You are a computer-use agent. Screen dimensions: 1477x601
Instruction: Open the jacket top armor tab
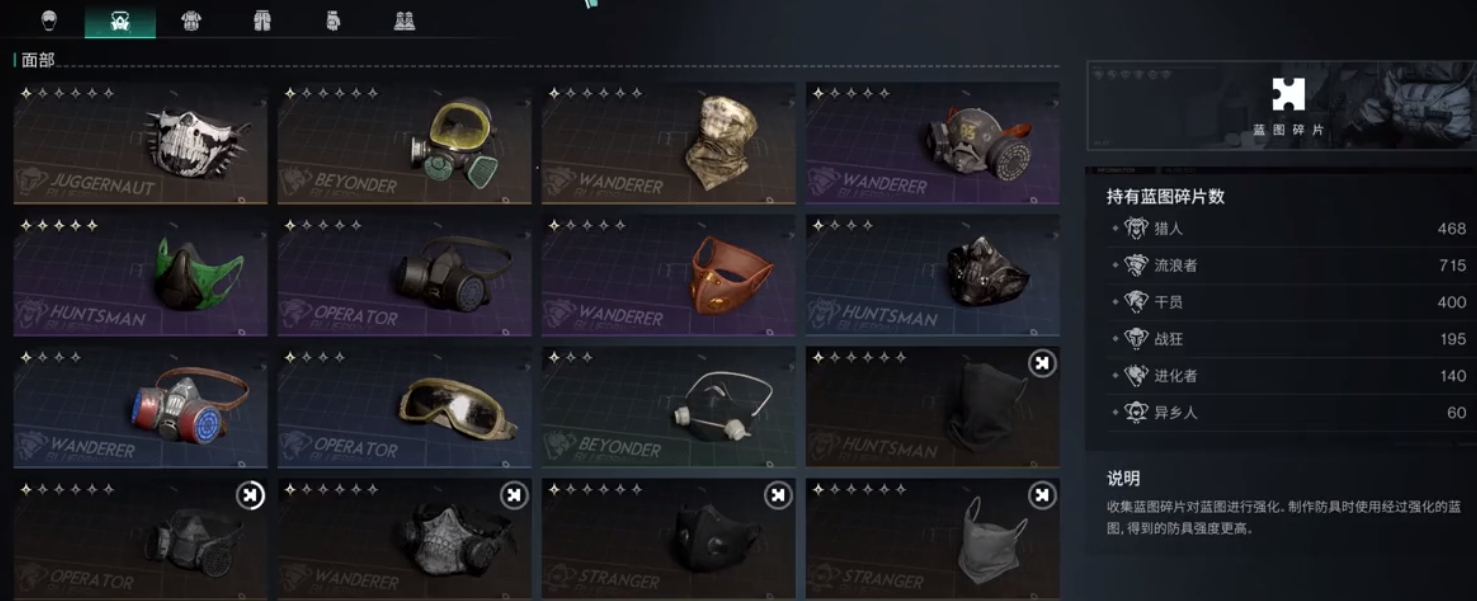191,21
